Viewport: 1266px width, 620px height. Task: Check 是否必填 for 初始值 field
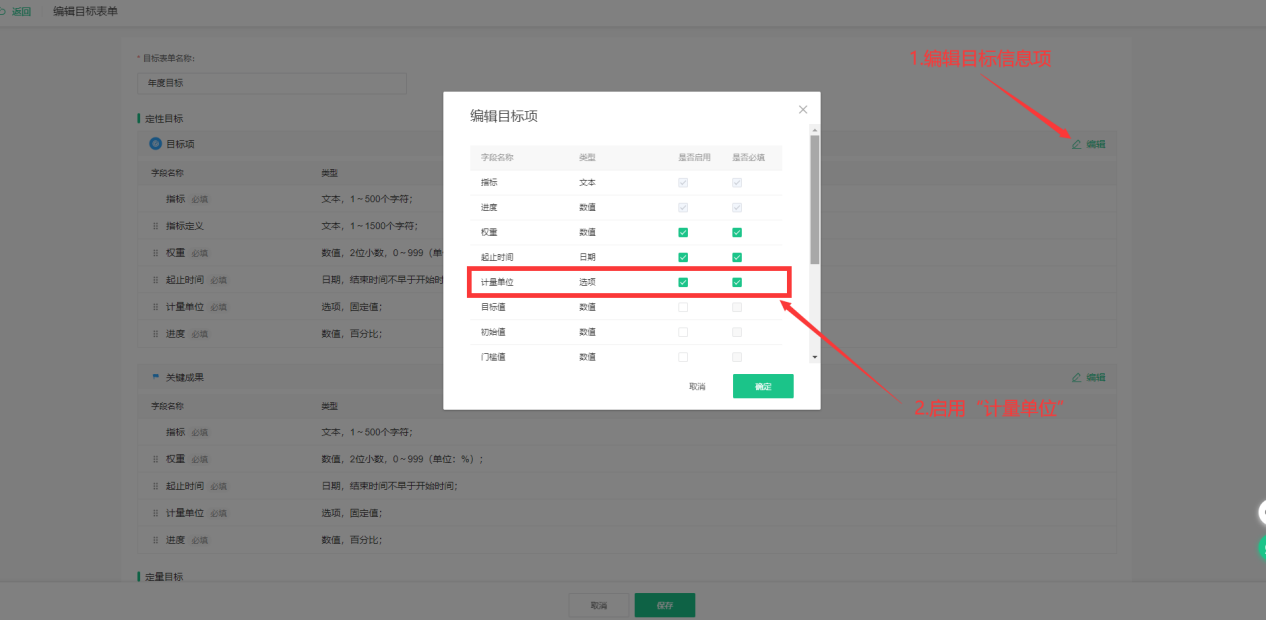coord(737,332)
